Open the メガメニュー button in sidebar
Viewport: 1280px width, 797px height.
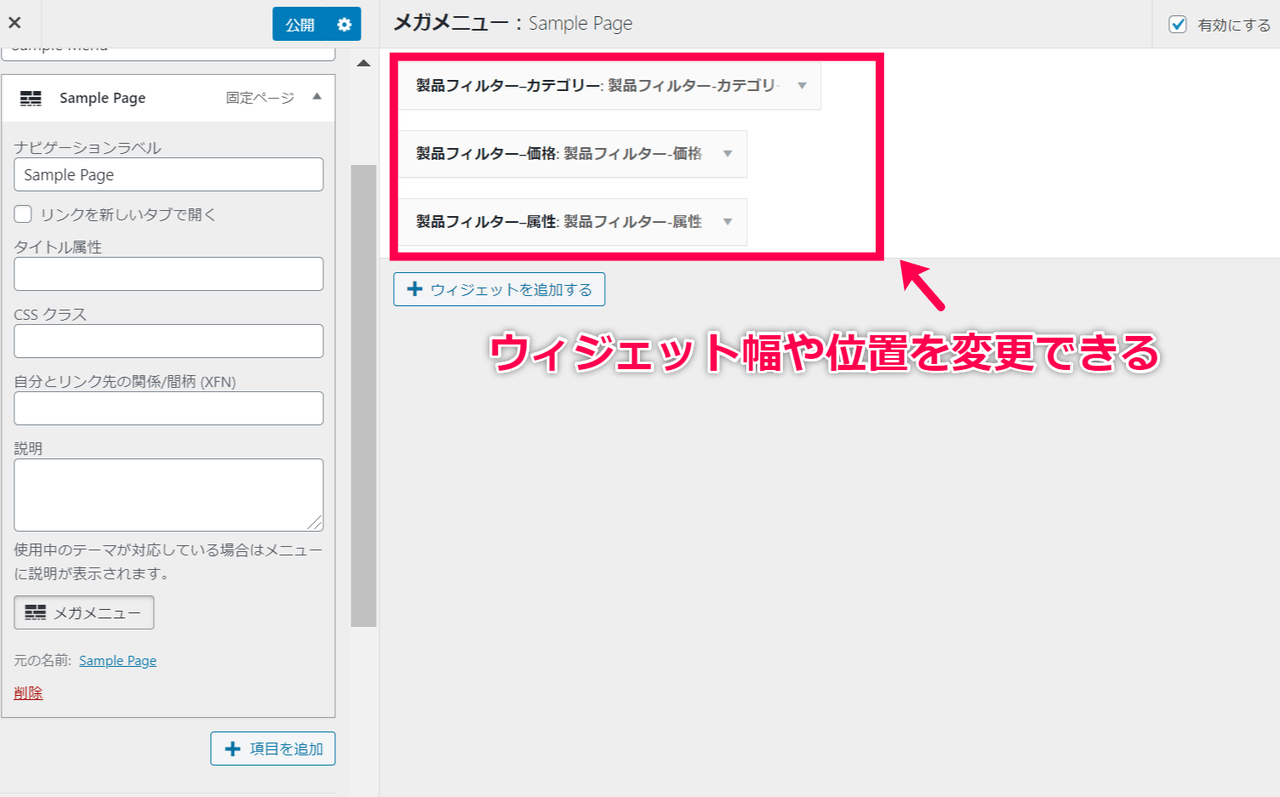84,613
